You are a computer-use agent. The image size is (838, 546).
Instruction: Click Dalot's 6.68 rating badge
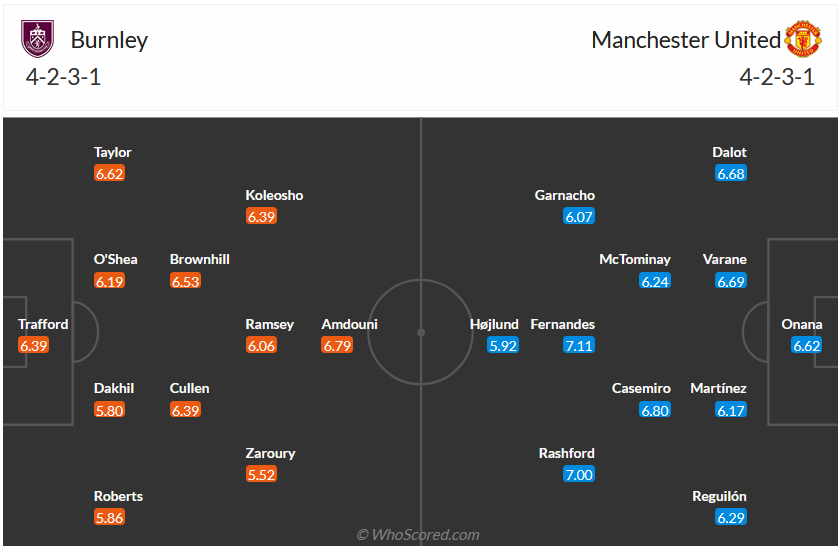coord(731,174)
